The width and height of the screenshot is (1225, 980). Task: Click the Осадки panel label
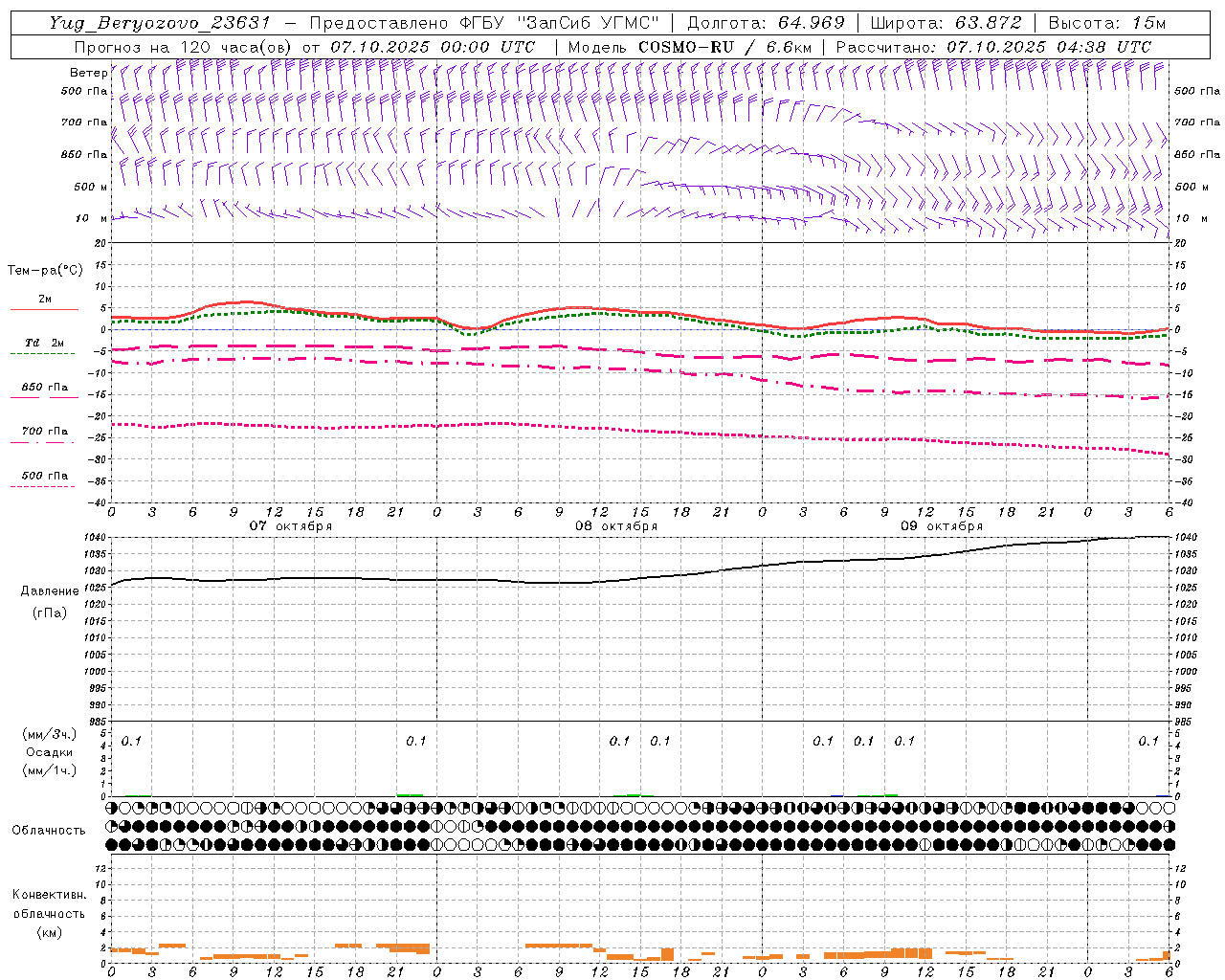50,753
